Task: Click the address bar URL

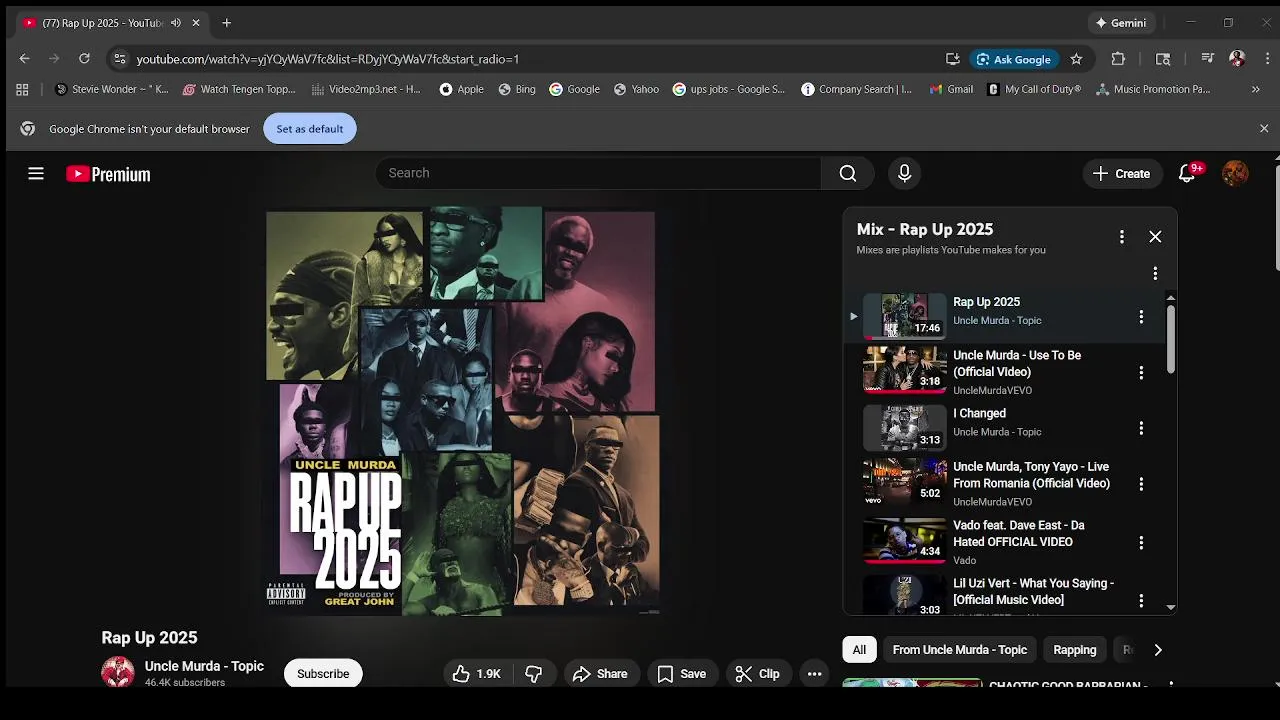Action: click(328, 59)
